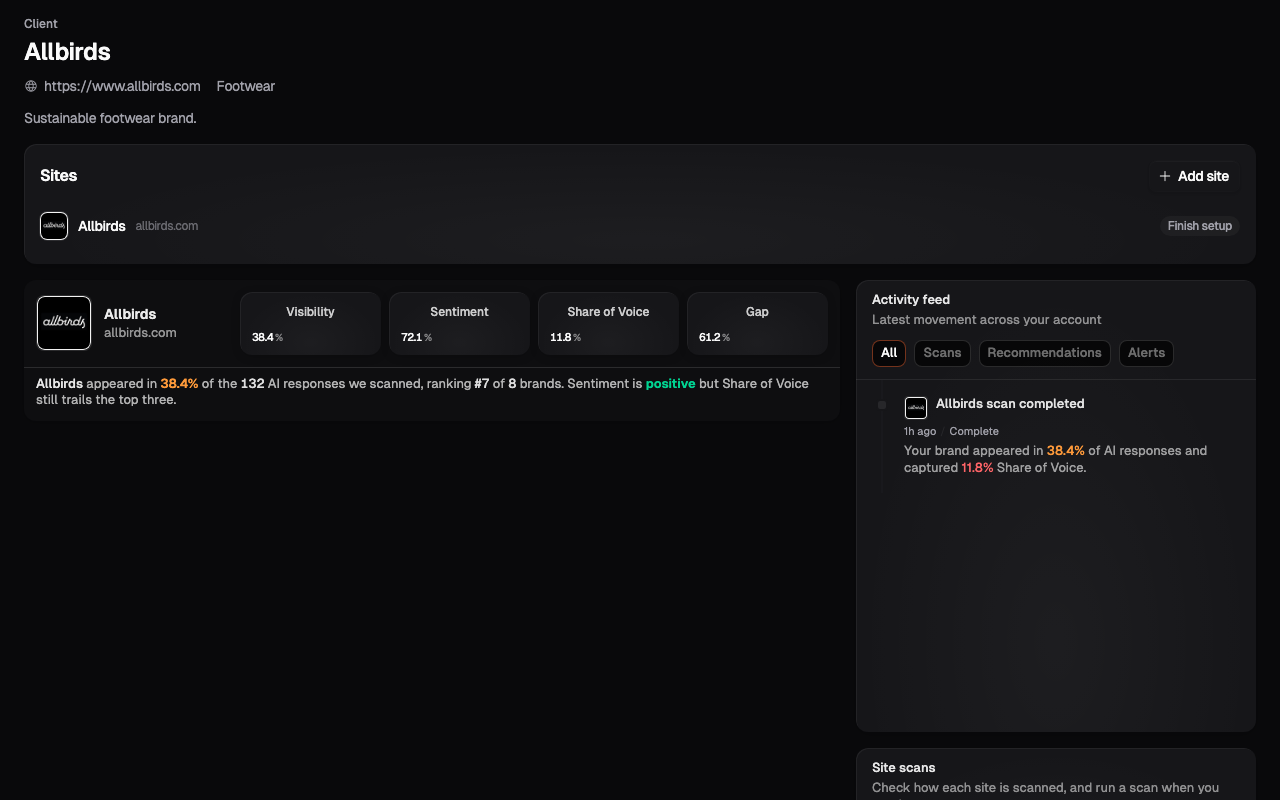This screenshot has width=1280, height=800.
Task: Click the Add site button
Action: point(1194,176)
